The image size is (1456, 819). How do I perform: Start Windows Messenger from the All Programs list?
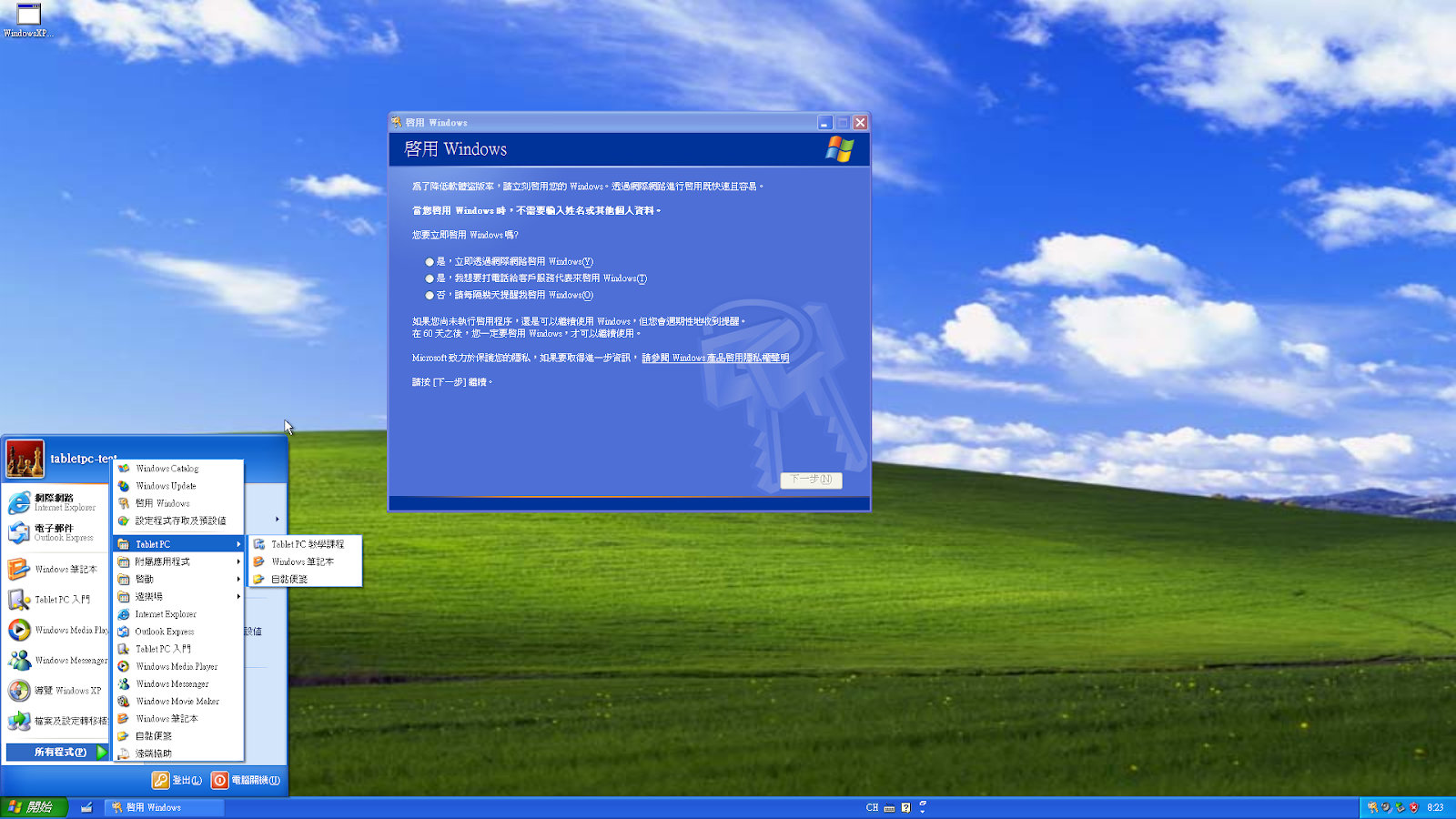coord(178,683)
